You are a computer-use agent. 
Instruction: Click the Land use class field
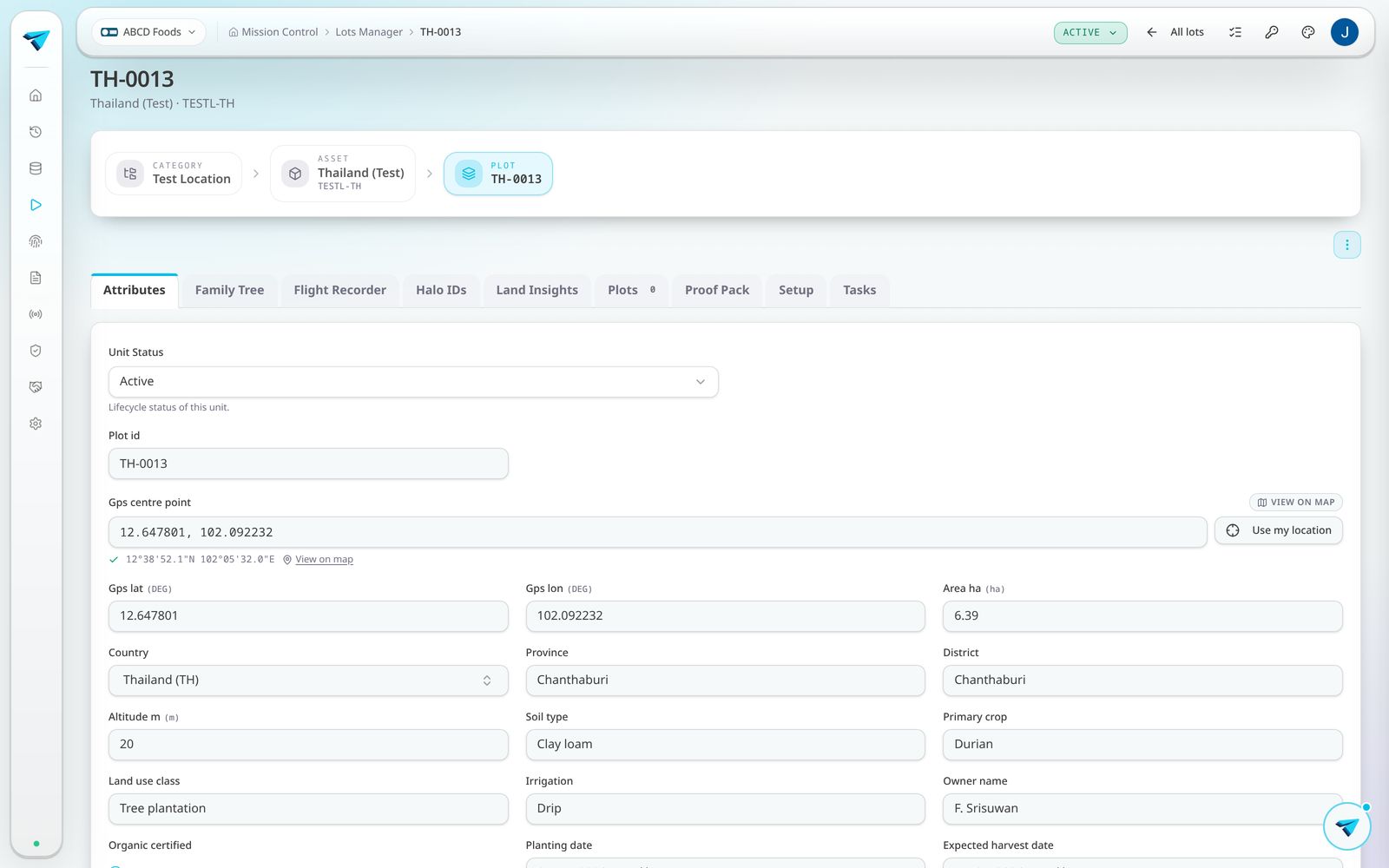point(308,809)
